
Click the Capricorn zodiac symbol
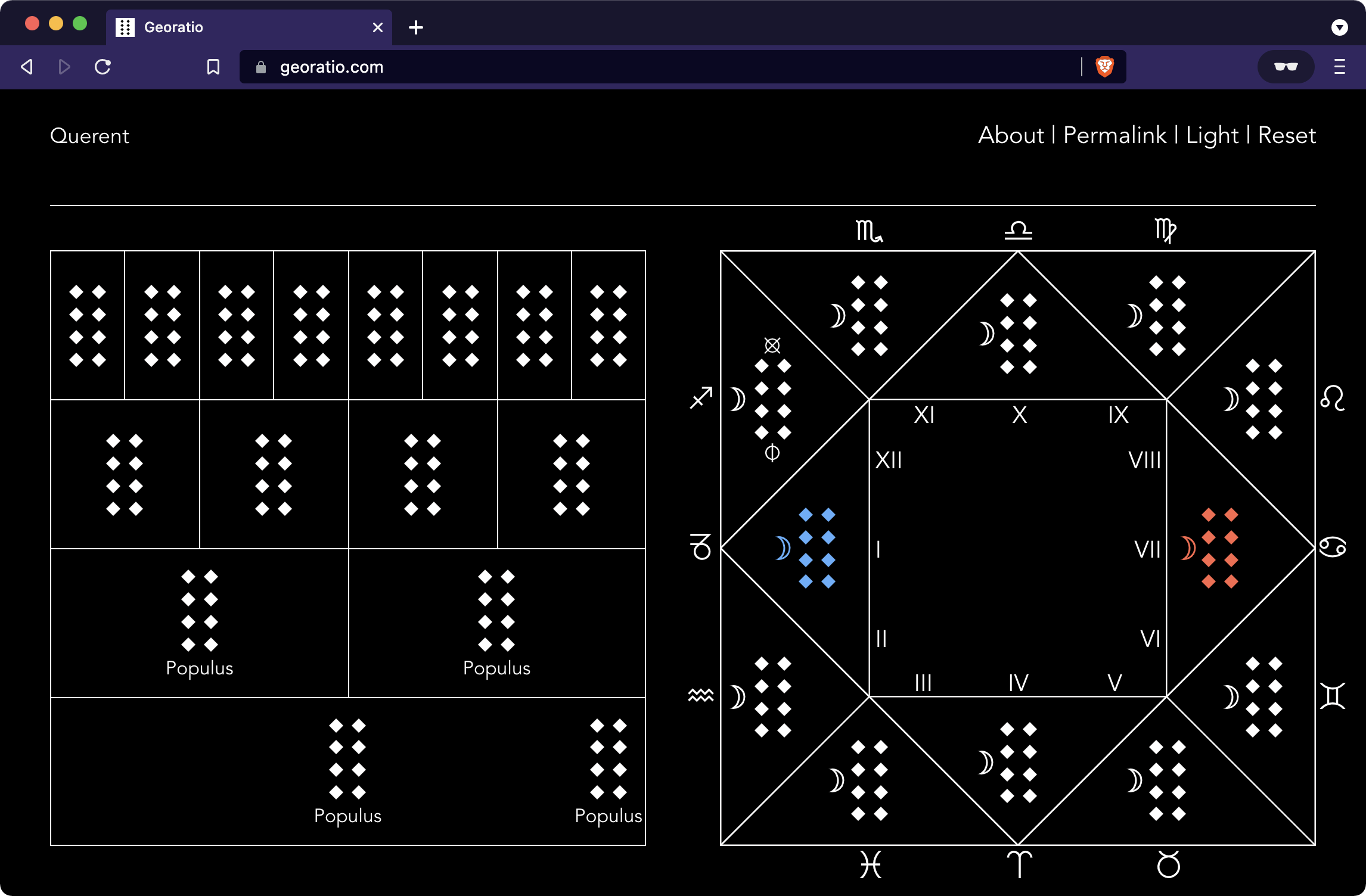tap(701, 547)
